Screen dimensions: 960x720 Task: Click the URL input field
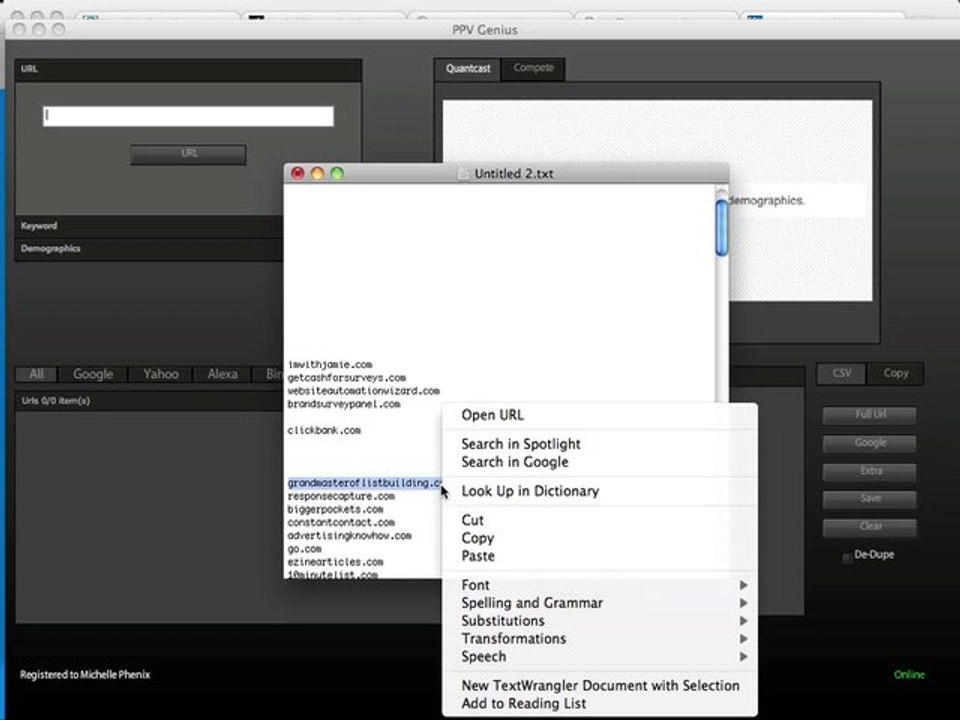[x=188, y=116]
